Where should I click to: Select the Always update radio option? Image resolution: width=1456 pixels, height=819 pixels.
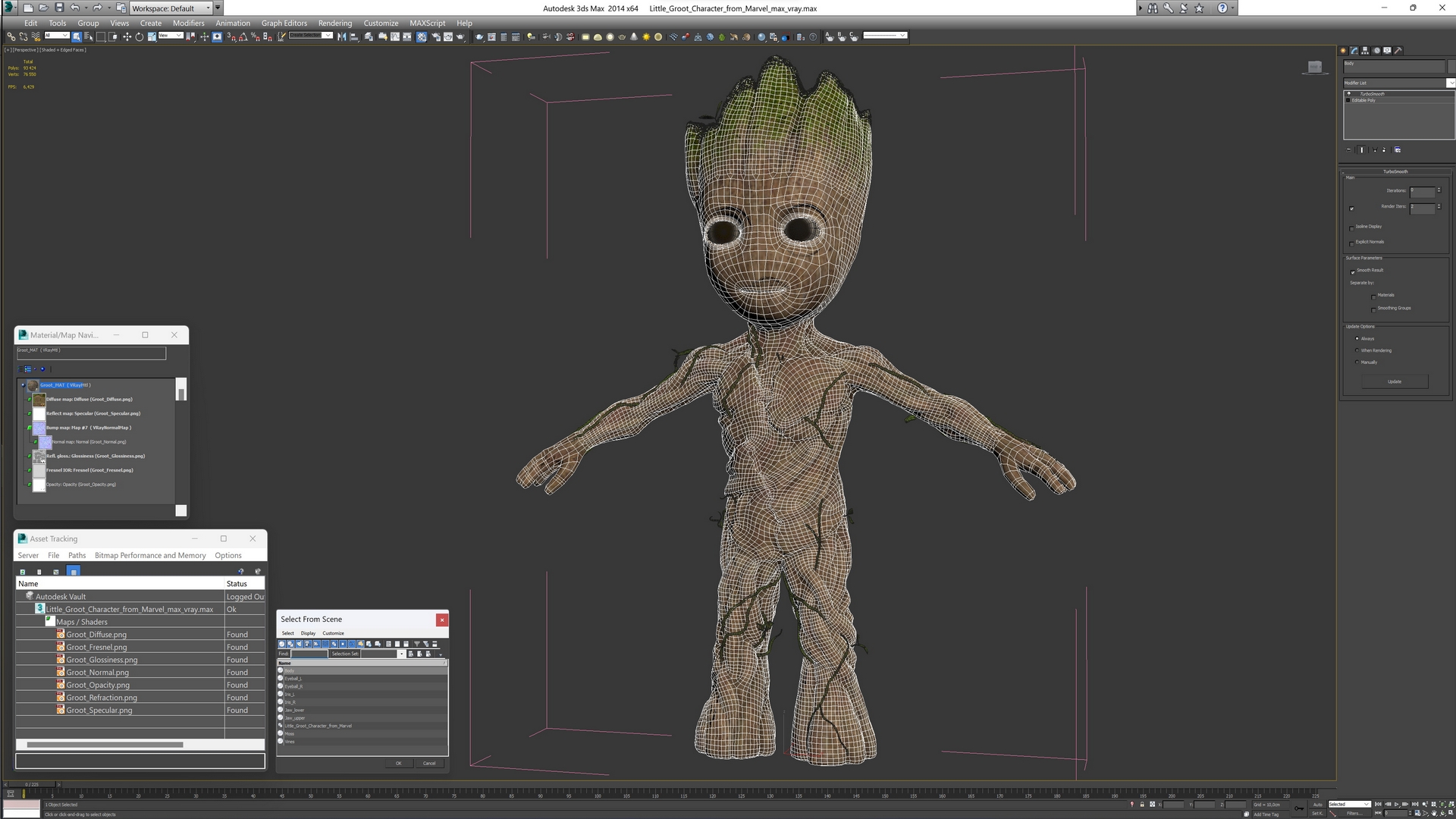pos(1357,339)
